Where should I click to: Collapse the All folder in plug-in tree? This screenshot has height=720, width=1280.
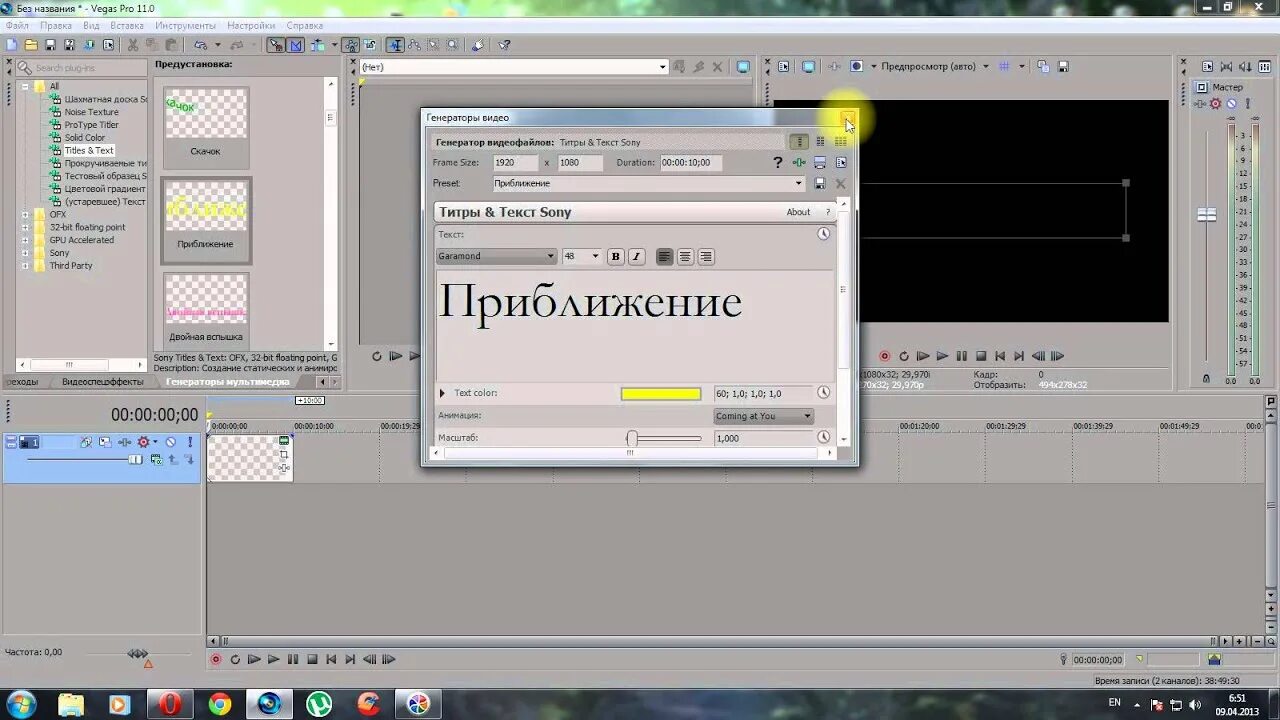point(26,86)
